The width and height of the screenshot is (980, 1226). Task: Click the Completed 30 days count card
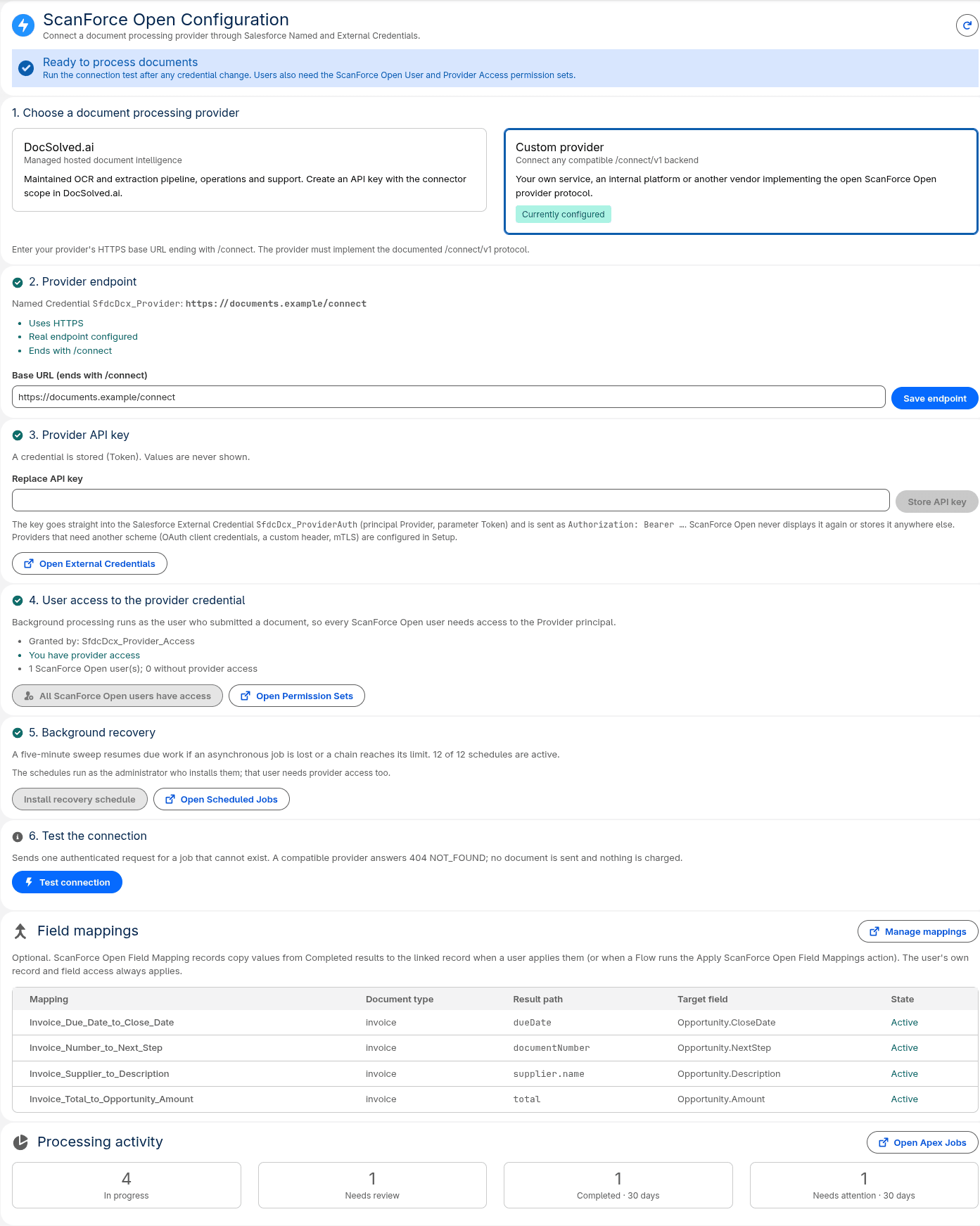pos(618,1185)
